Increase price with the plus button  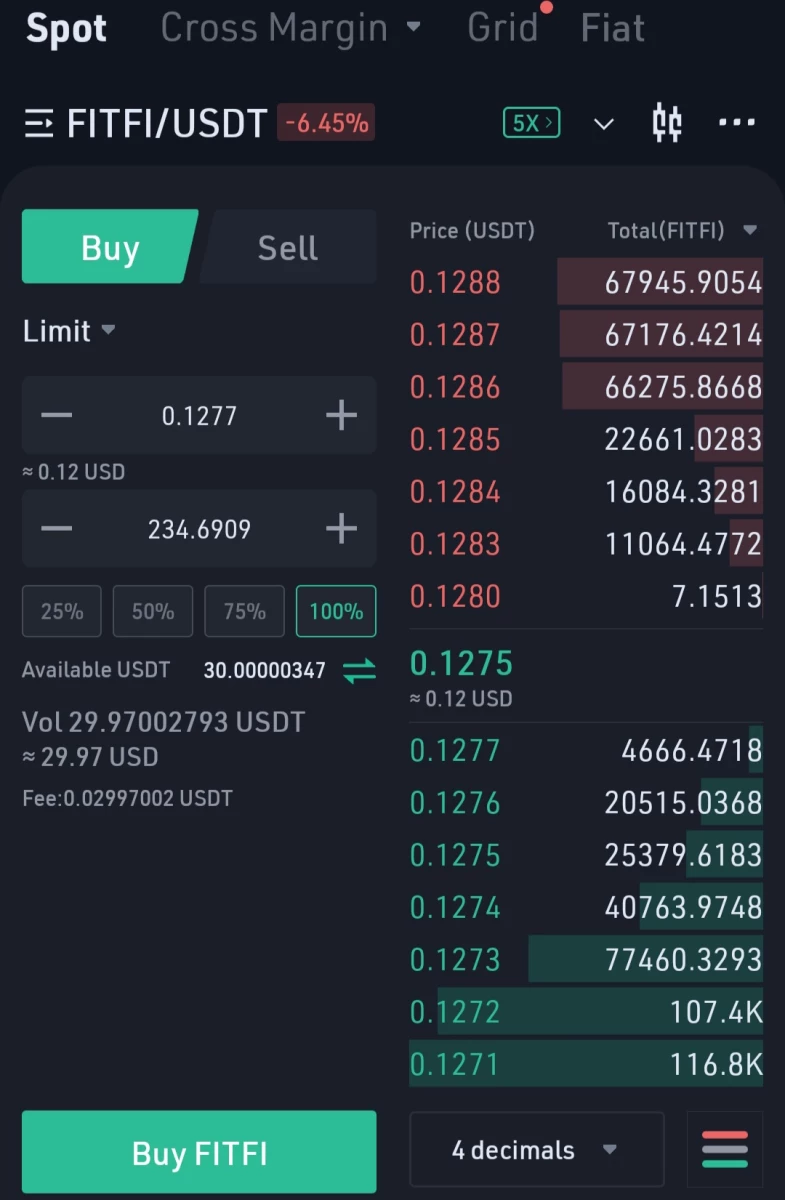tap(342, 415)
